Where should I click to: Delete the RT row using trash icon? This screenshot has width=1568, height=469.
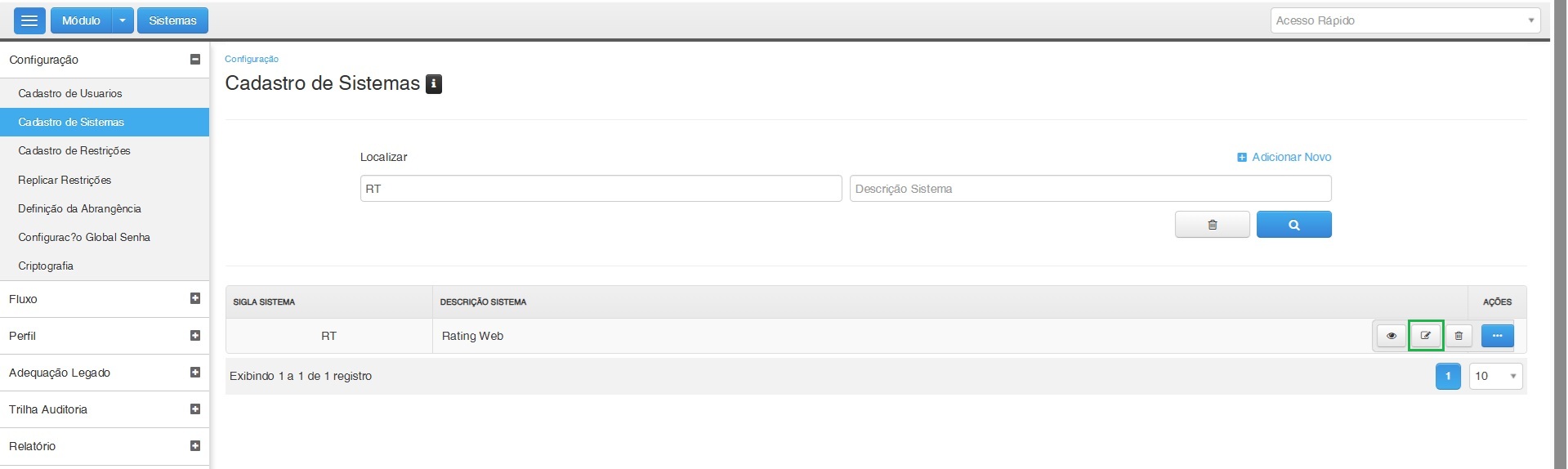[1459, 336]
